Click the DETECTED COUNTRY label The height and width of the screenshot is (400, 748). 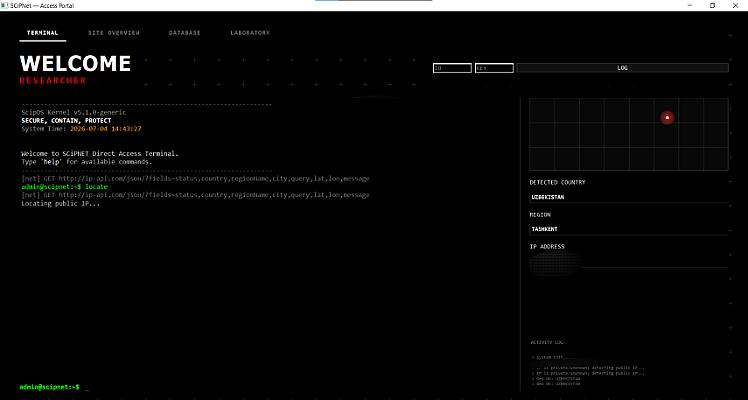(557, 182)
